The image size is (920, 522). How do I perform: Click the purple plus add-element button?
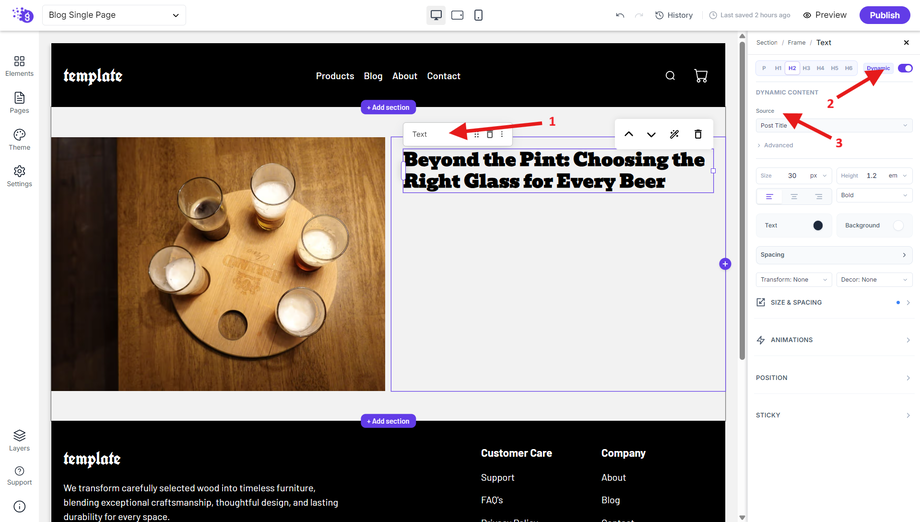725,264
